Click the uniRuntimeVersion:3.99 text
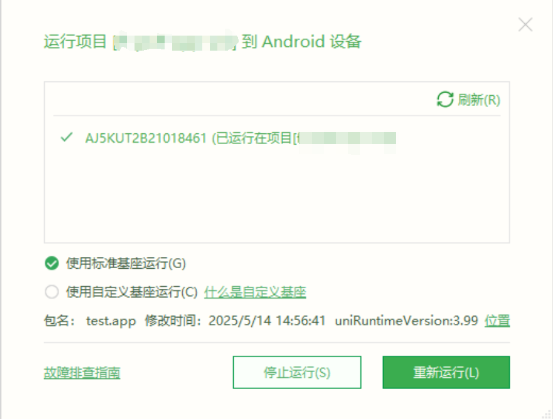The width and height of the screenshot is (553, 419). click(x=406, y=321)
